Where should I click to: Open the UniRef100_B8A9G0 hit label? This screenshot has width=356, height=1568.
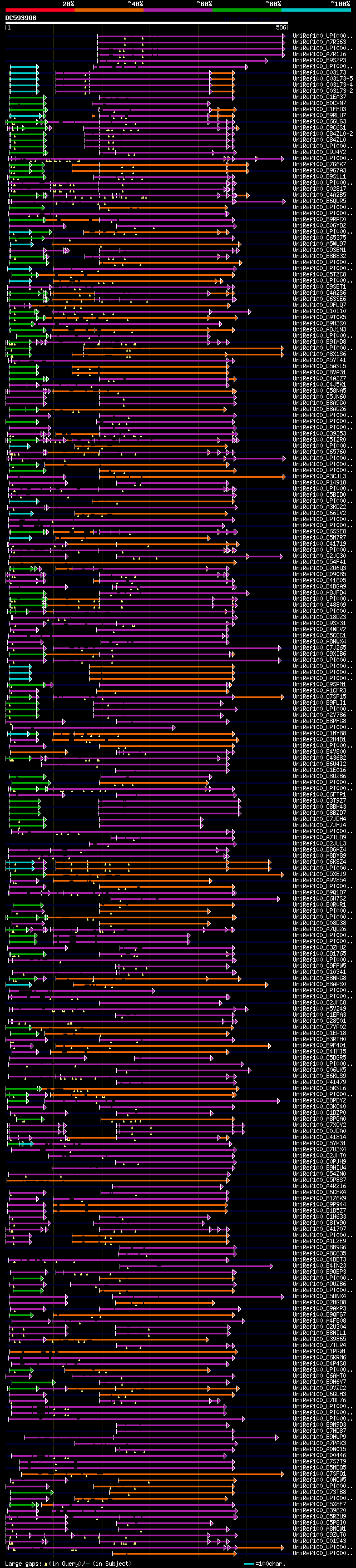click(319, 402)
